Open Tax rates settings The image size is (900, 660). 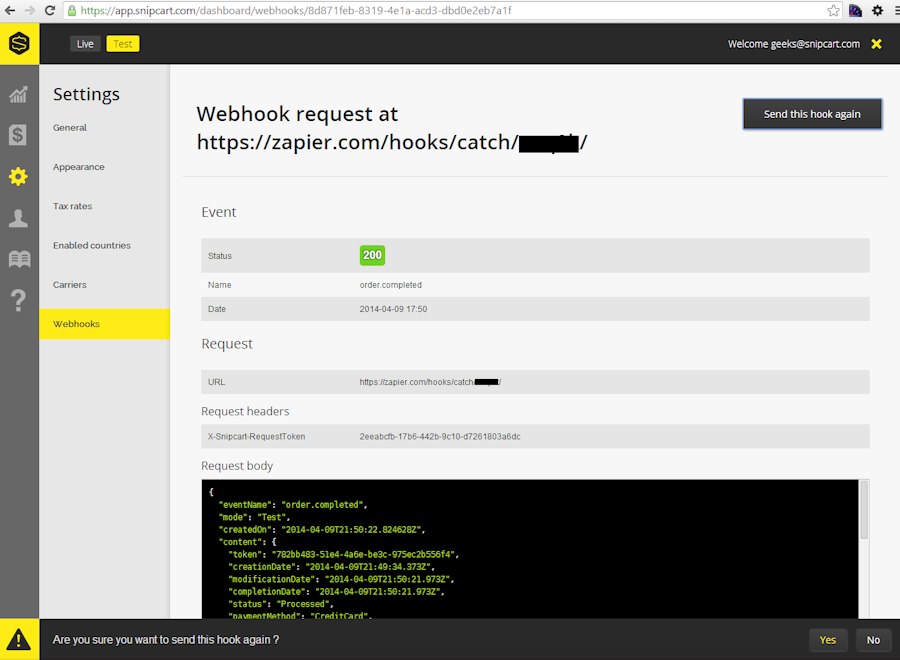click(x=72, y=206)
